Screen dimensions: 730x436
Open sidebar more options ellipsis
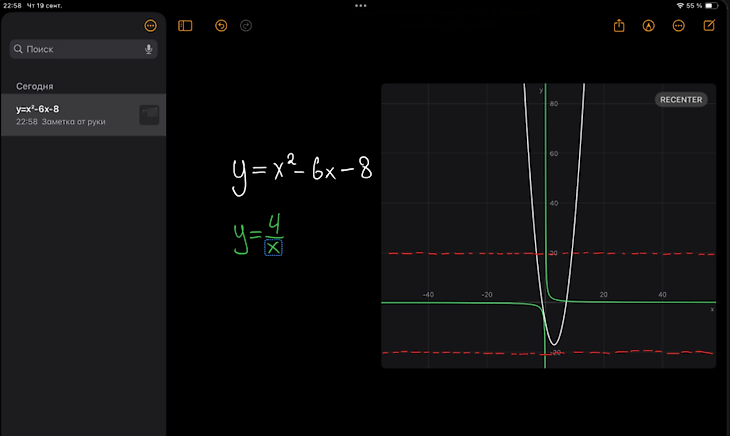coord(150,26)
